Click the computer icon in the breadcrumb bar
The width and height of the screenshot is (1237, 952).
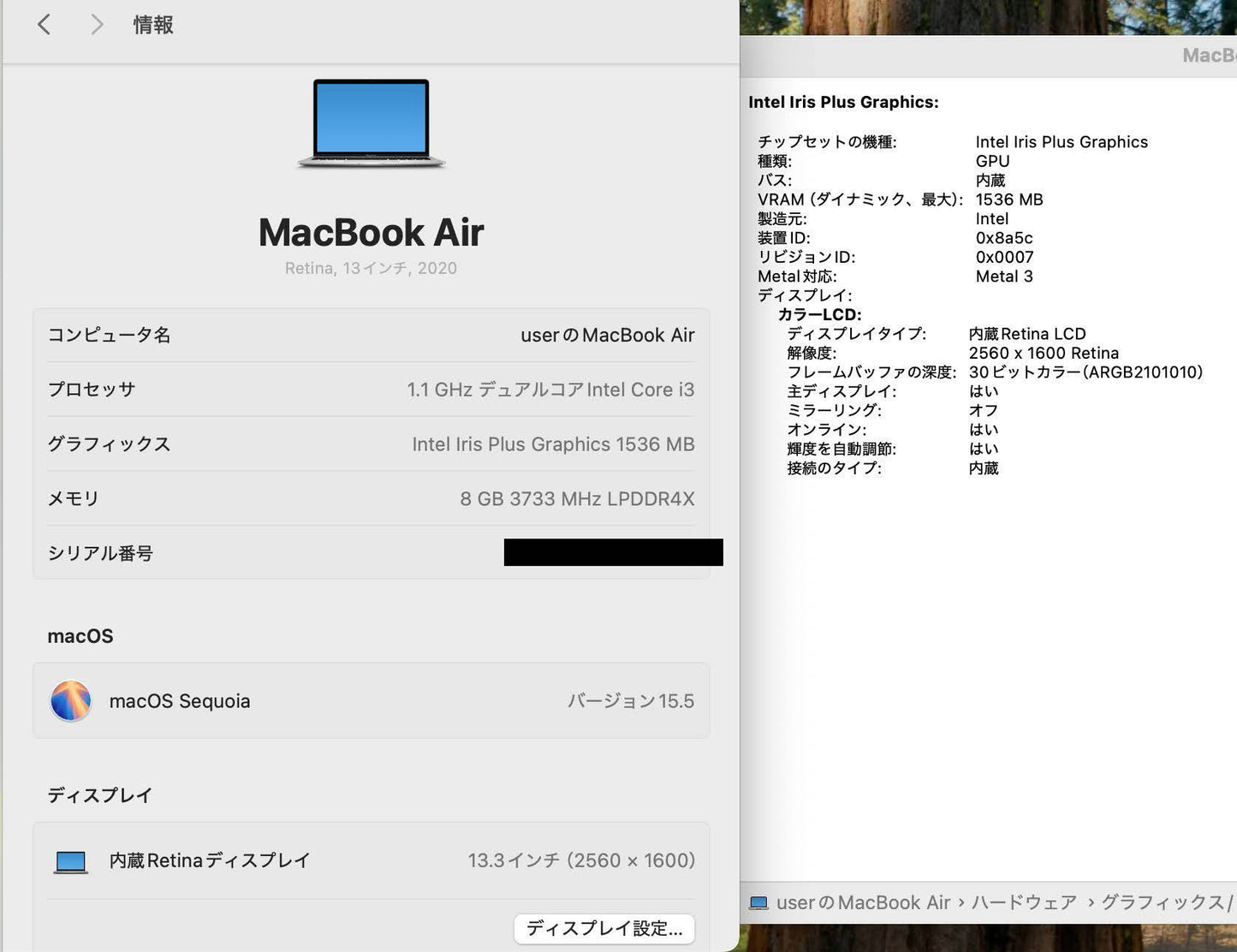(x=758, y=901)
